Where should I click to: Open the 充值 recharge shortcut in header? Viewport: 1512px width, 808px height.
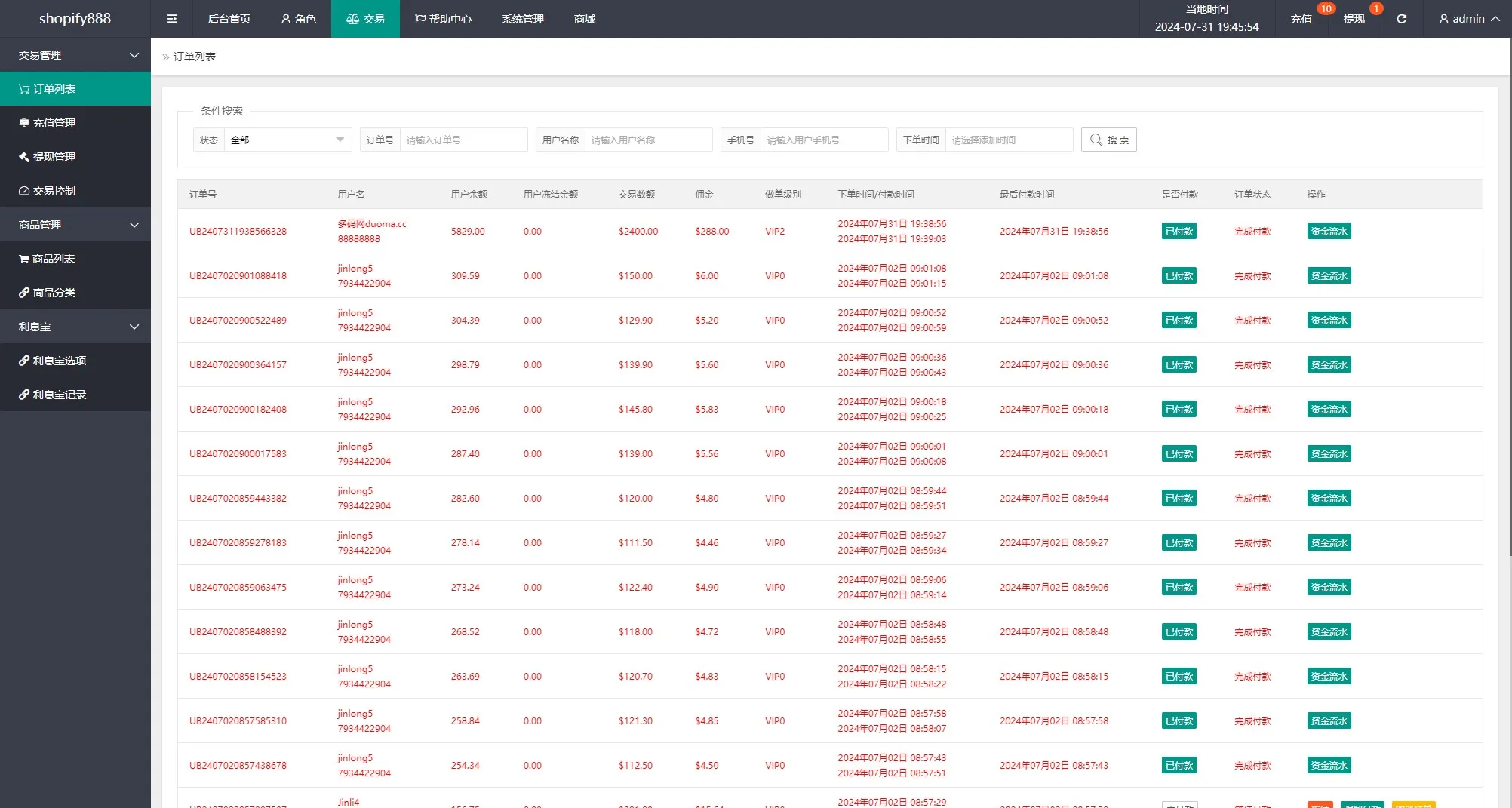point(1301,19)
